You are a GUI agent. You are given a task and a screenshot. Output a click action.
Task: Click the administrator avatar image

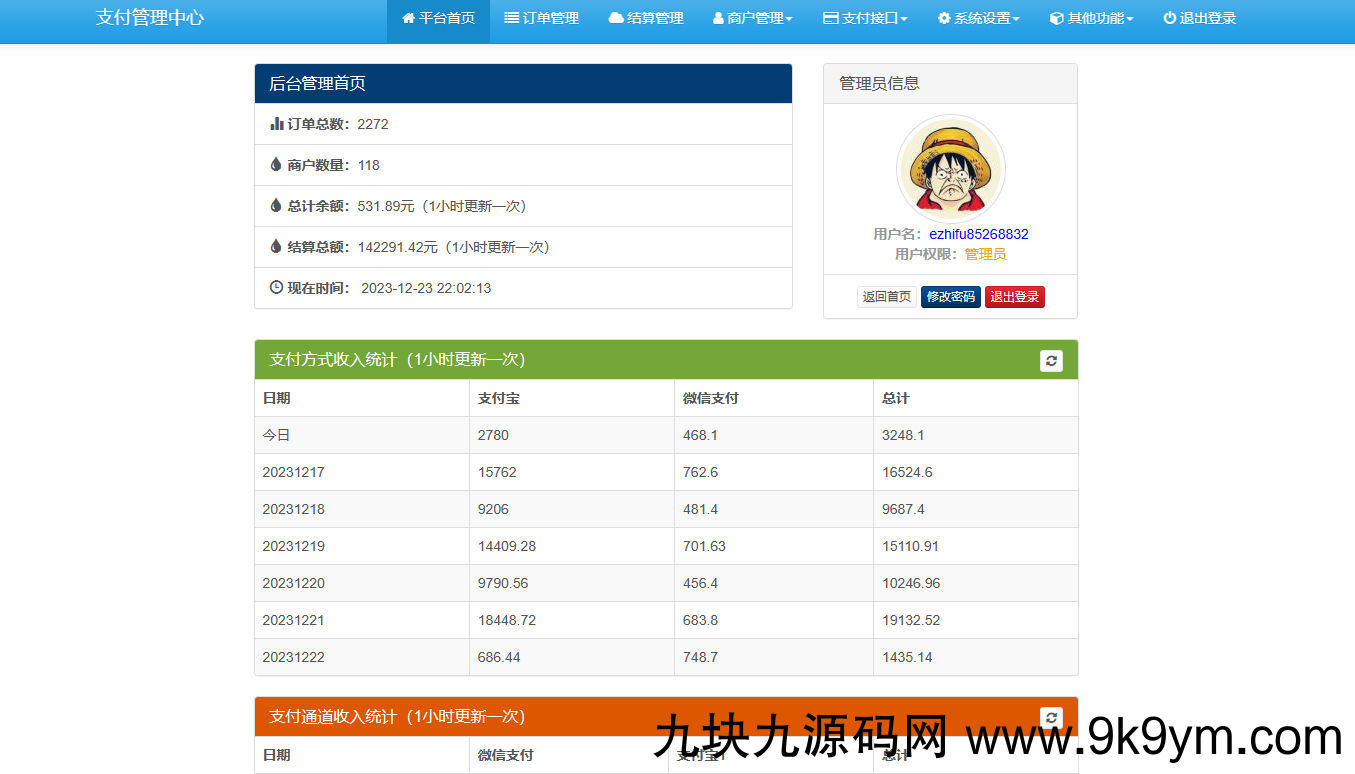pyautogui.click(x=950, y=169)
